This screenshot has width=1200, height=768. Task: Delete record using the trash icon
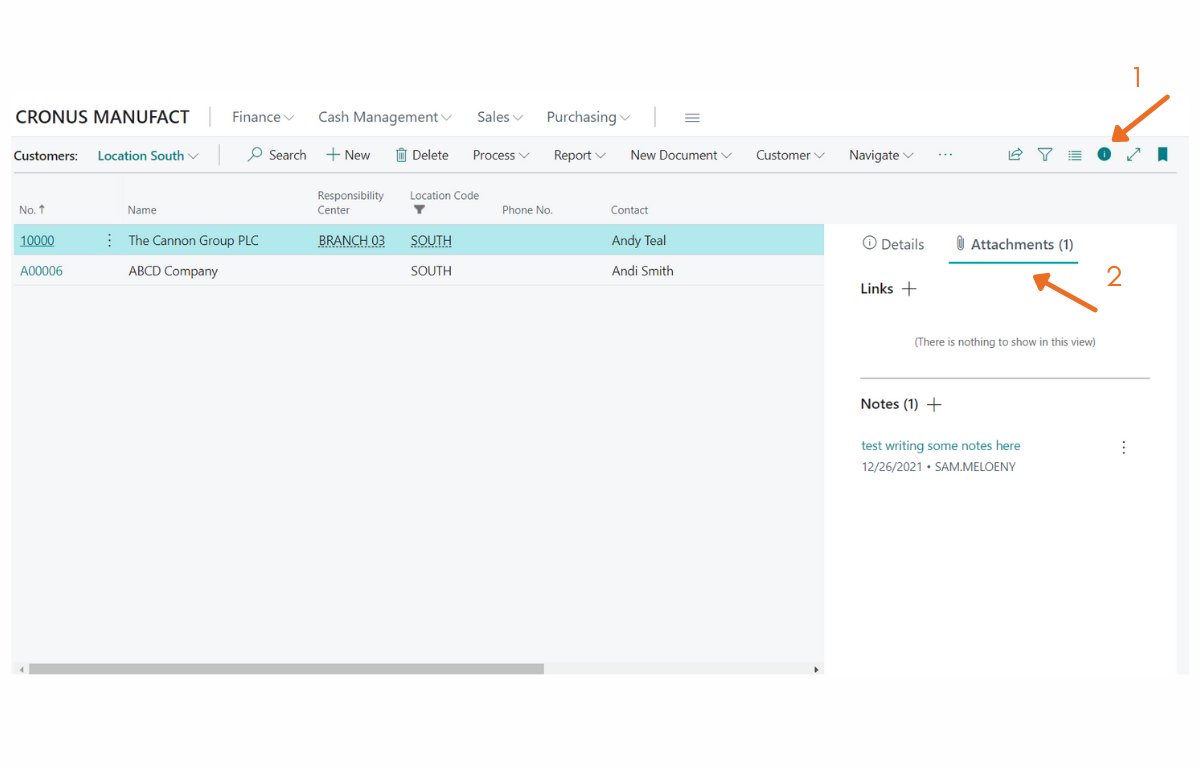(421, 155)
